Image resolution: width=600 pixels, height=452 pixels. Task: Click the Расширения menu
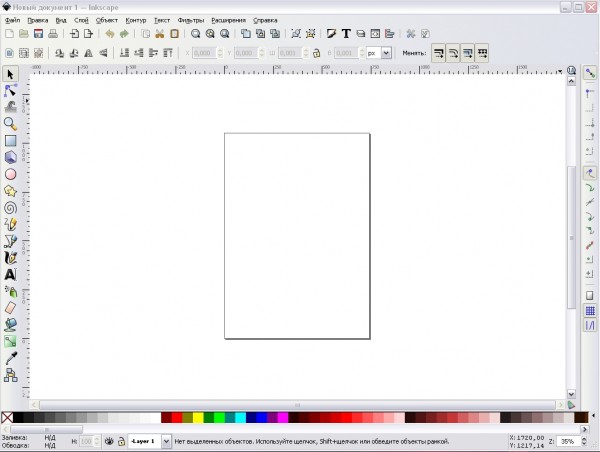pyautogui.click(x=228, y=20)
